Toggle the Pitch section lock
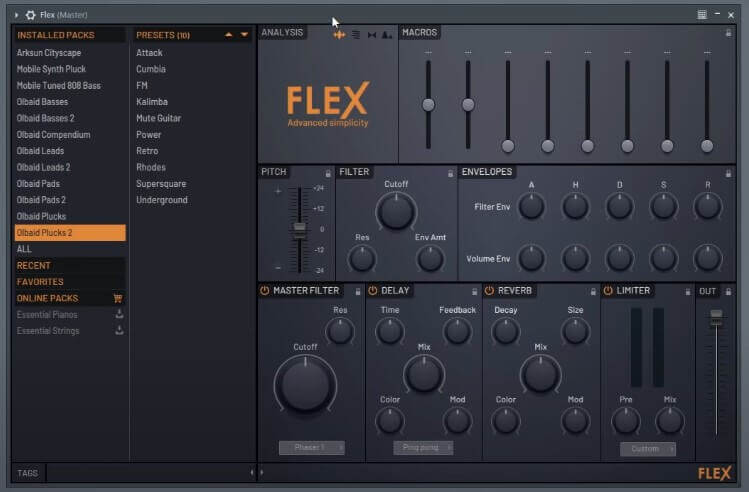Viewport: 749px width, 492px height. [328, 173]
